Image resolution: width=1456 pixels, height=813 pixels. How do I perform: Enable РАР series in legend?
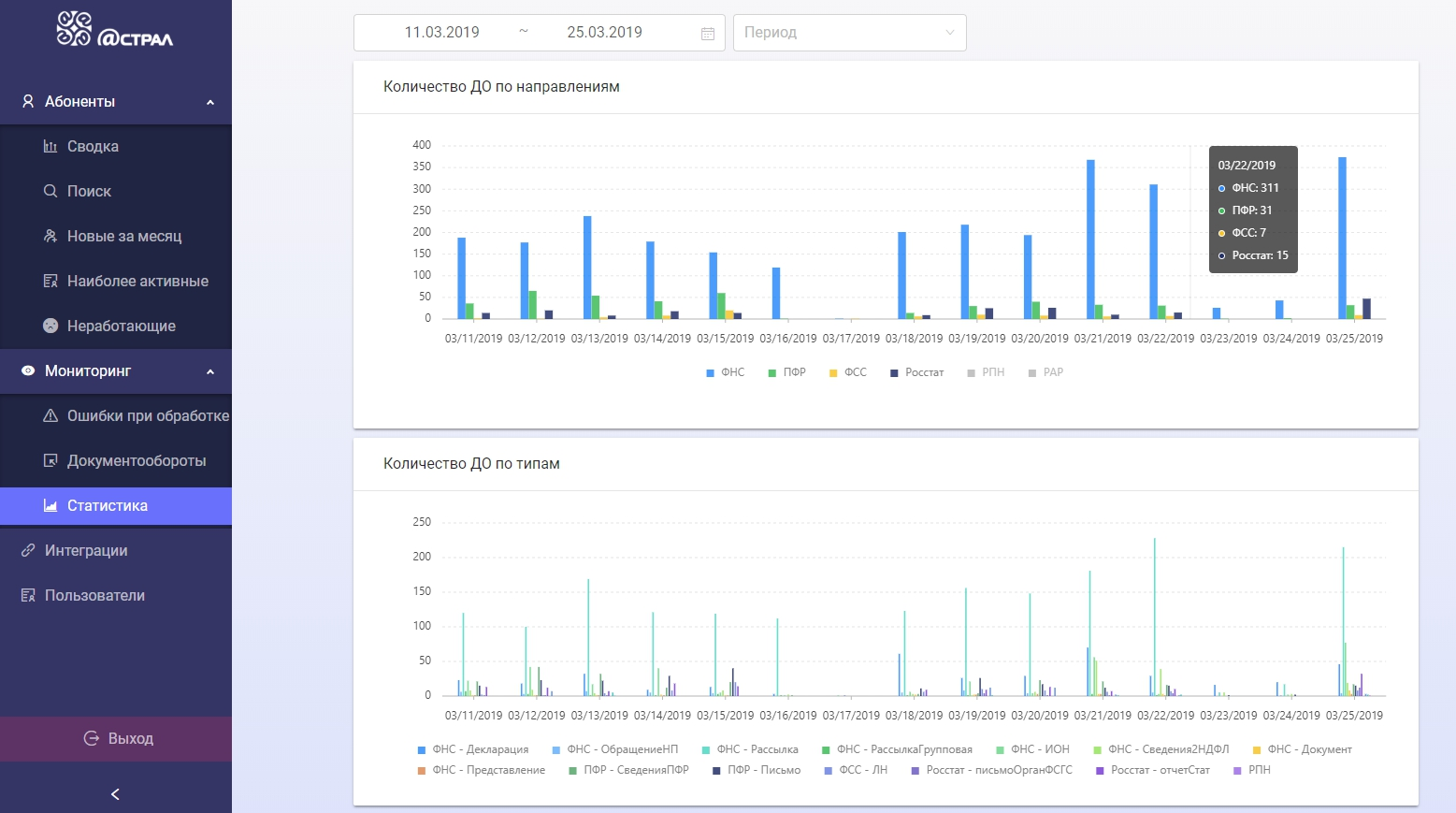coord(1046,372)
